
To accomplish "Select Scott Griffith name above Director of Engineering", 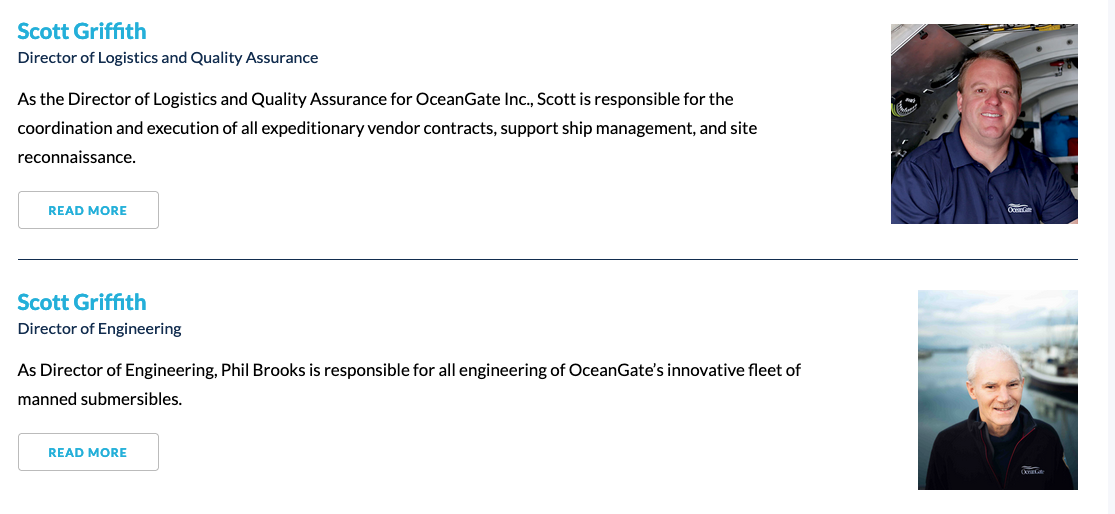I will pyautogui.click(x=82, y=302).
